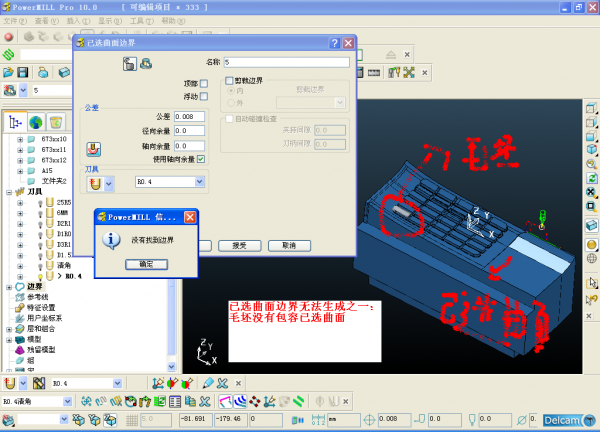
Task: Click the red record macro icon
Action: point(8,37)
